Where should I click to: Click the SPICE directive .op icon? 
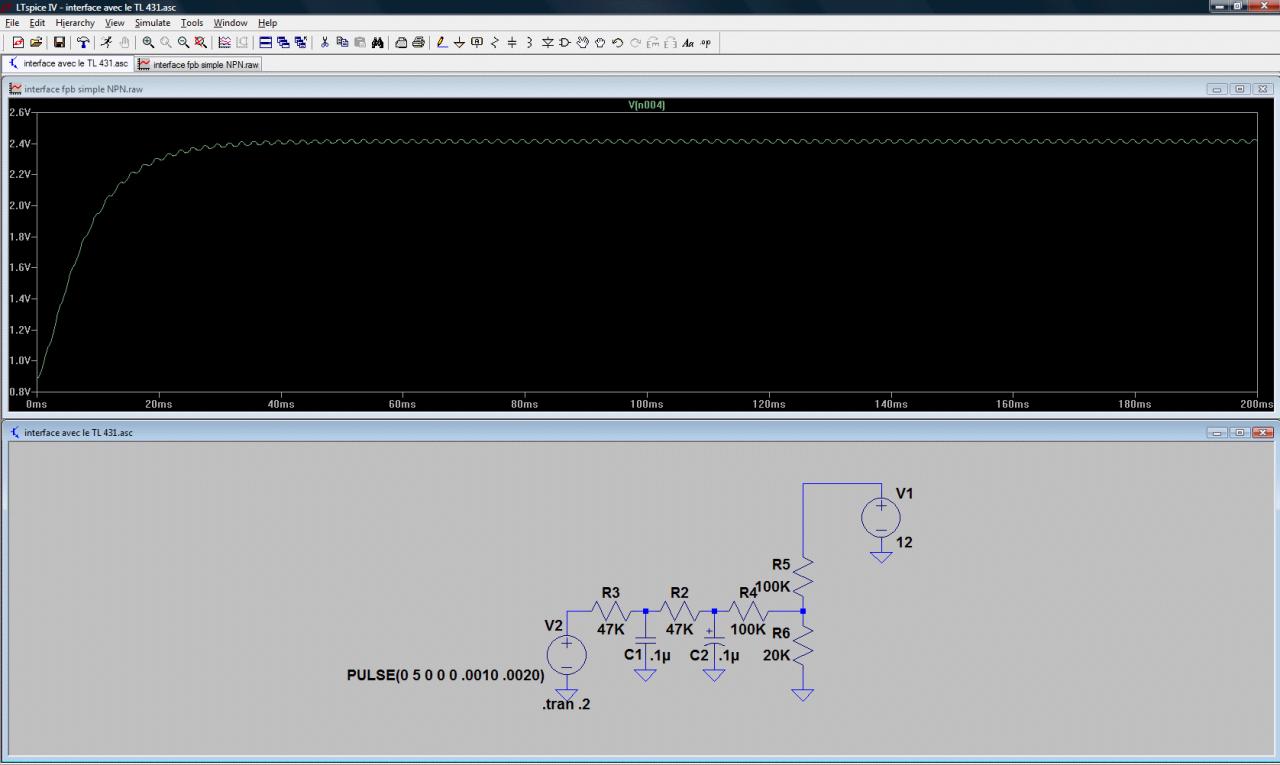pos(706,42)
